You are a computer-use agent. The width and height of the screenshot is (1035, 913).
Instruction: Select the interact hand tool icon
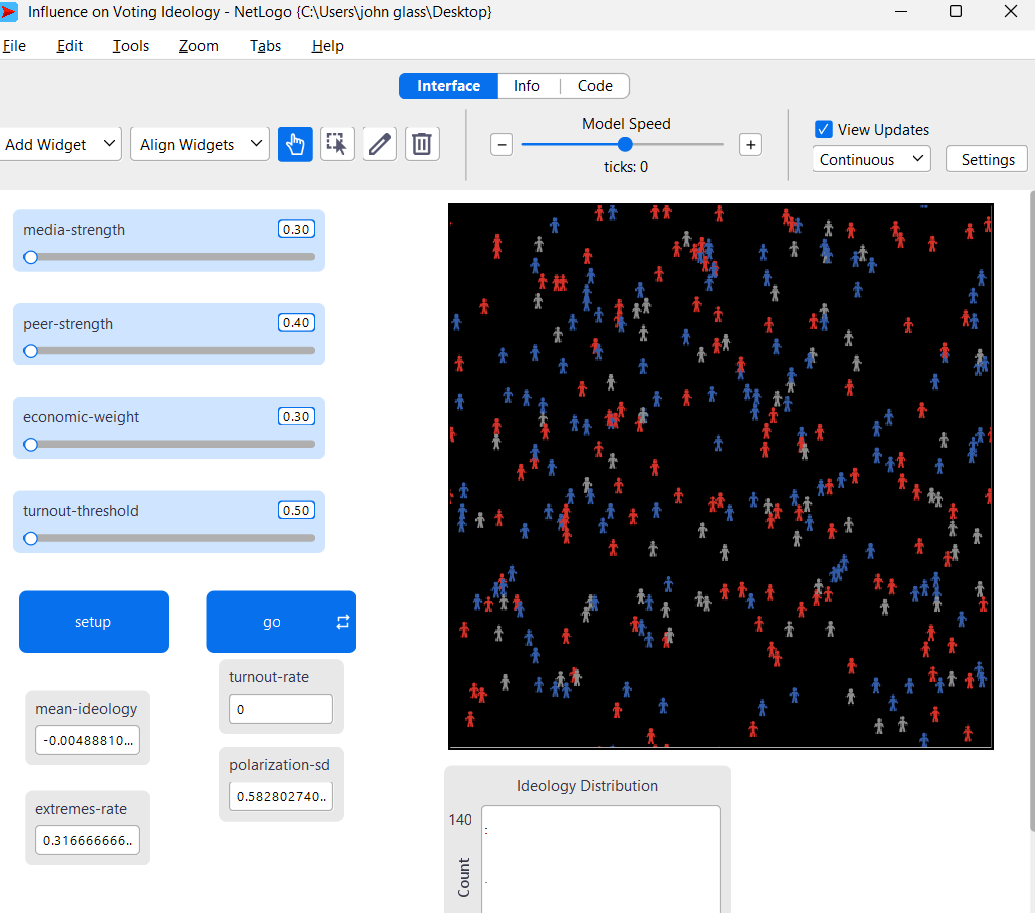tap(295, 144)
